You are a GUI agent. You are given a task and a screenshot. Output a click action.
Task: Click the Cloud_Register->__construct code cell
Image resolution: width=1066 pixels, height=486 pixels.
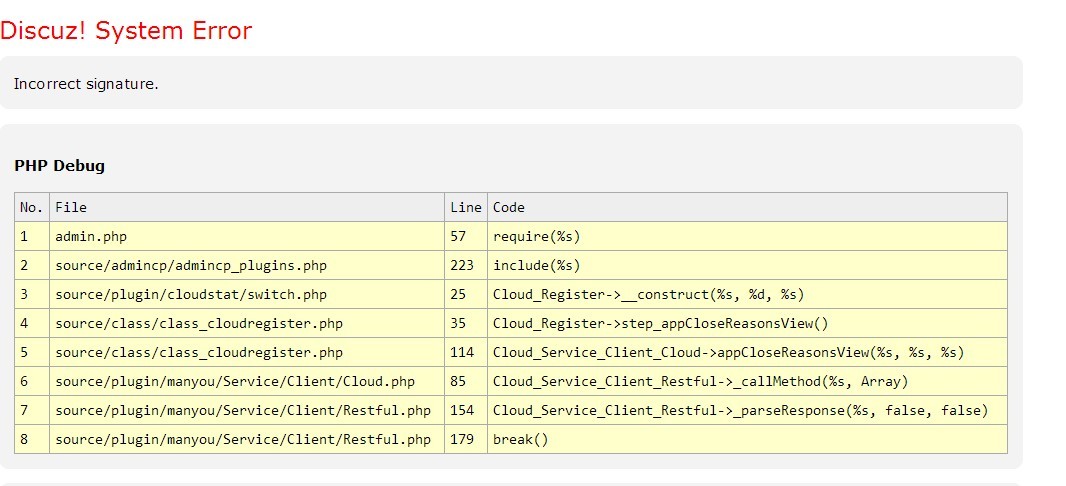click(648, 294)
